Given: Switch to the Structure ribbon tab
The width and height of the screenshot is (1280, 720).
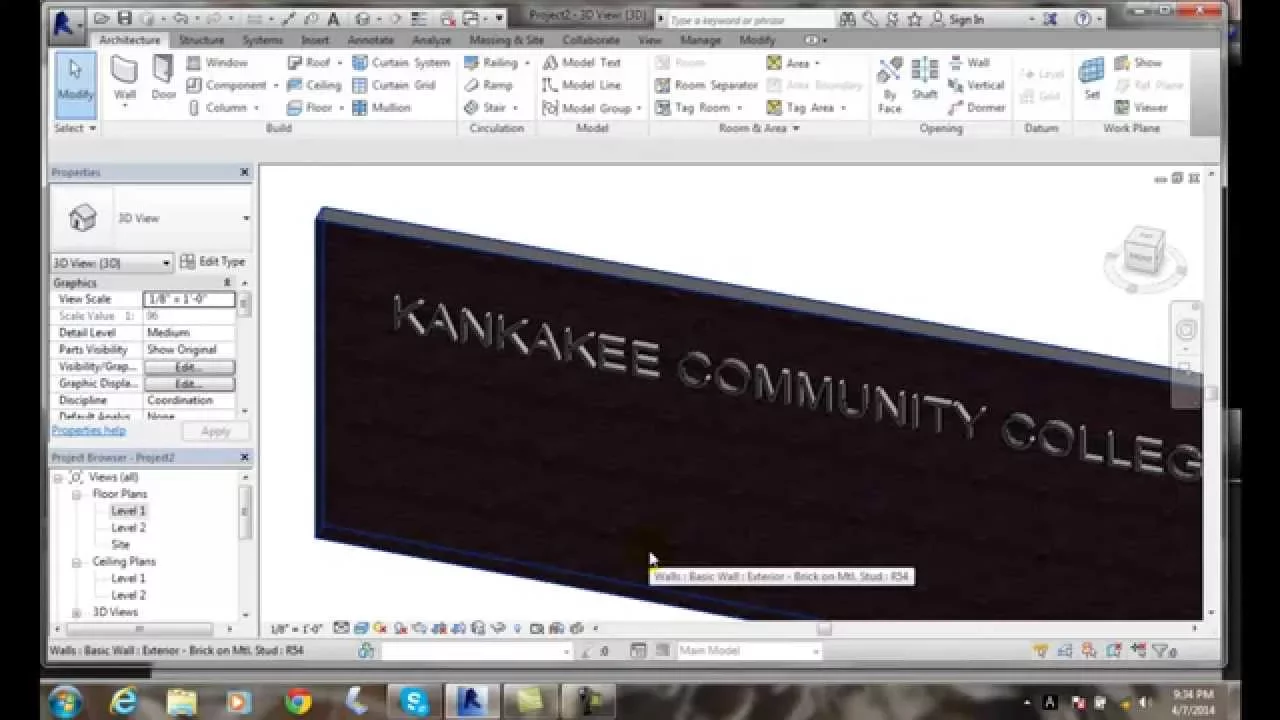Looking at the screenshot, I should [x=201, y=40].
